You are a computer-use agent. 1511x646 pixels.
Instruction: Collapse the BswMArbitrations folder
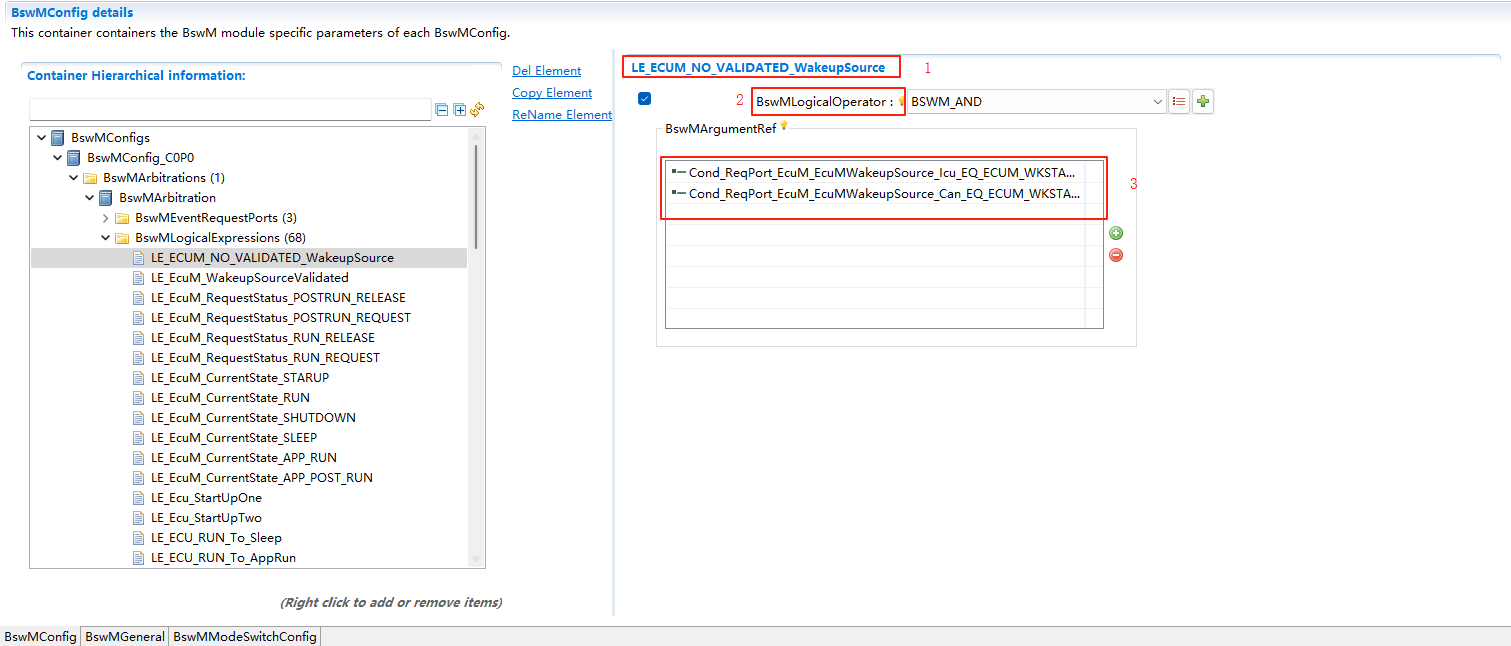pyautogui.click(x=72, y=177)
